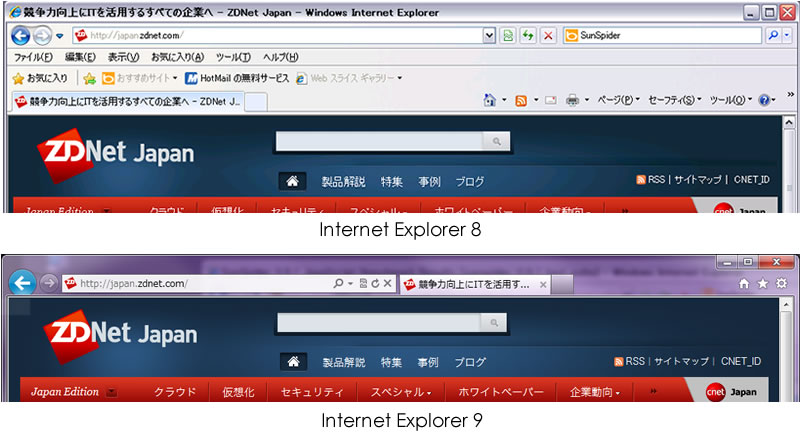Viewport: 800px width, 440px height.
Task: Click the SunSpider search box in IE8
Action: [x=662, y=35]
